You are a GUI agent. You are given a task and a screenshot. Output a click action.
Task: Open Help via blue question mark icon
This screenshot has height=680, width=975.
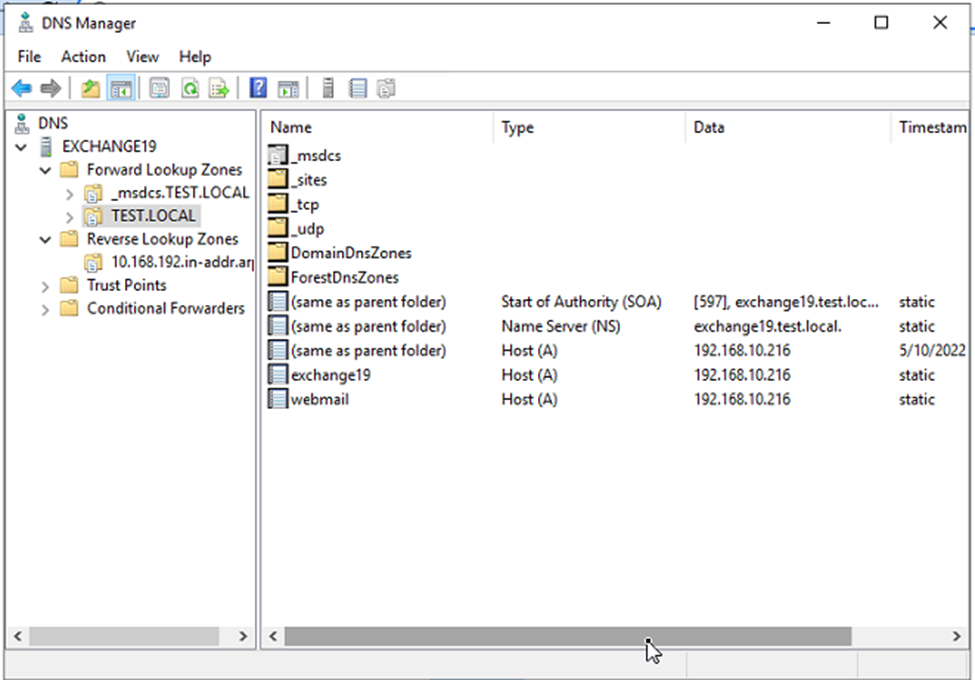(x=258, y=89)
